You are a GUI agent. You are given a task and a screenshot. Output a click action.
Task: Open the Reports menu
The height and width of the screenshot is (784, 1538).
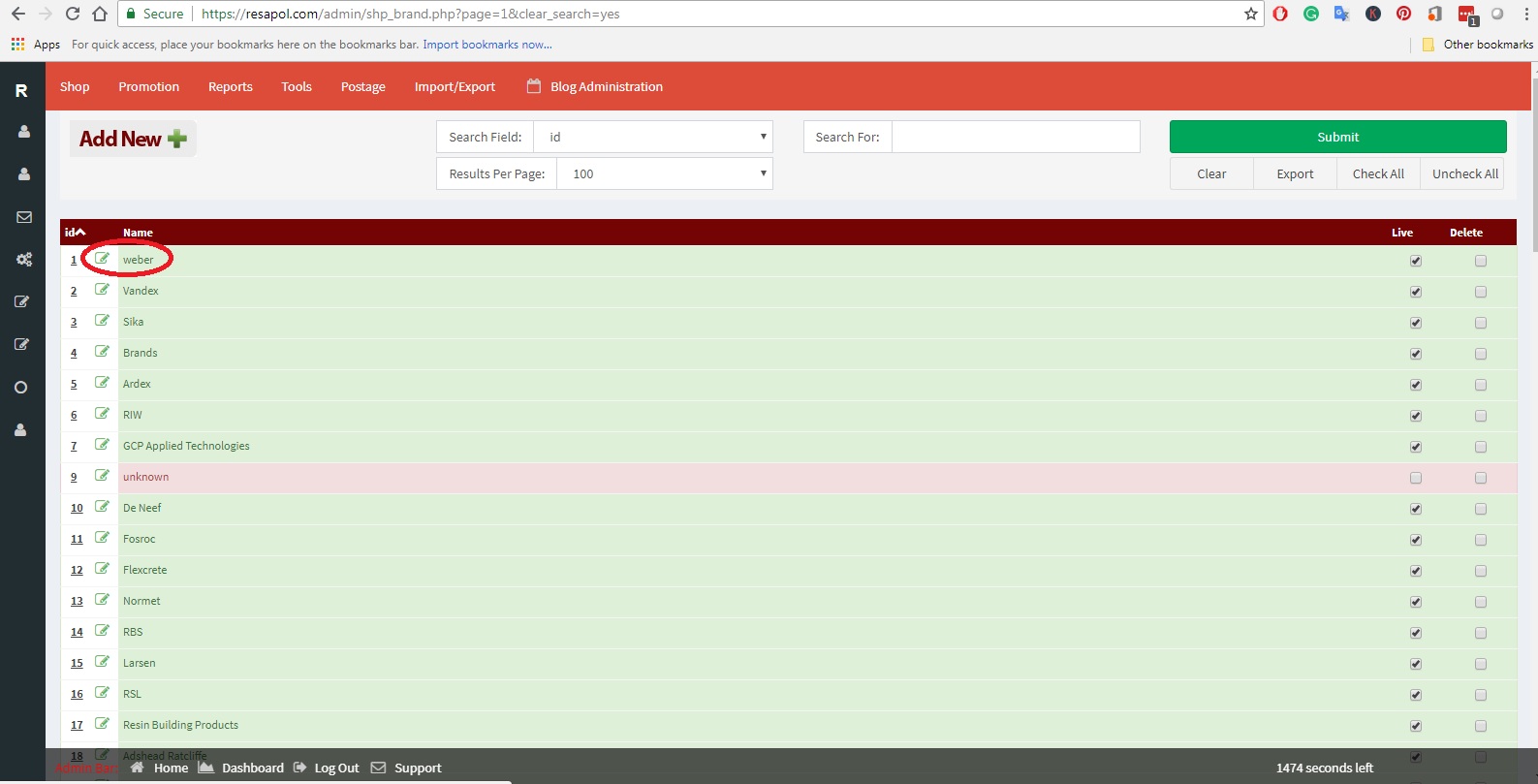[x=231, y=86]
